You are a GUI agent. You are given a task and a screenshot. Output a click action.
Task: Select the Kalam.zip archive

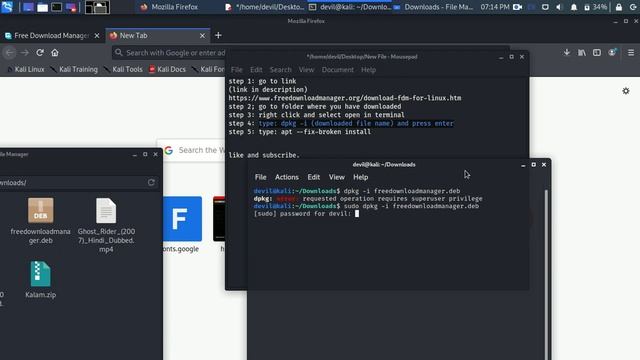coord(40,280)
